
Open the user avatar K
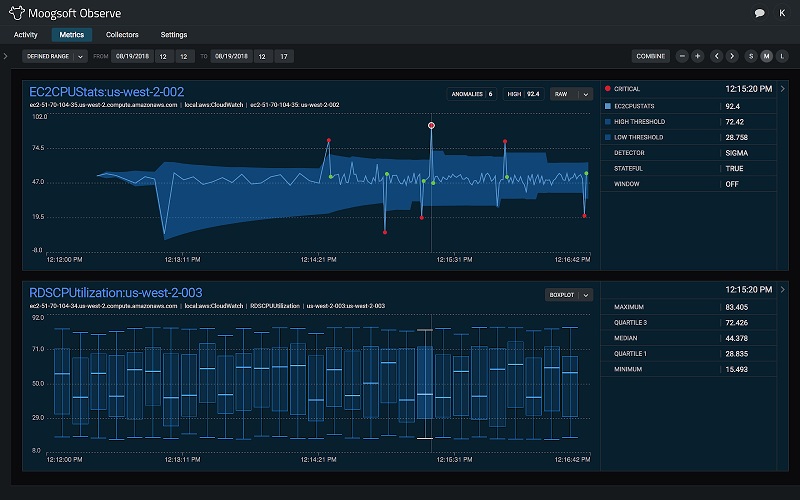pyautogui.click(x=783, y=13)
